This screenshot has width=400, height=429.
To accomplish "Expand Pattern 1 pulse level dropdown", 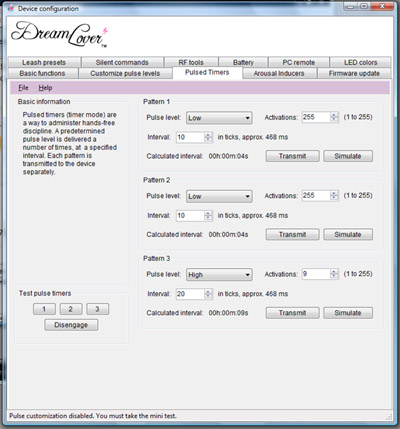I will (219, 118).
